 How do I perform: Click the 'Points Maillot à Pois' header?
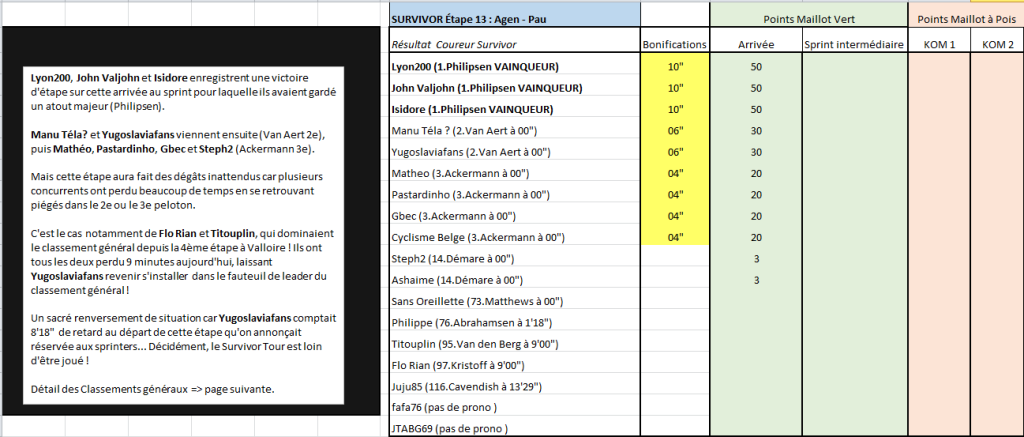click(x=965, y=15)
